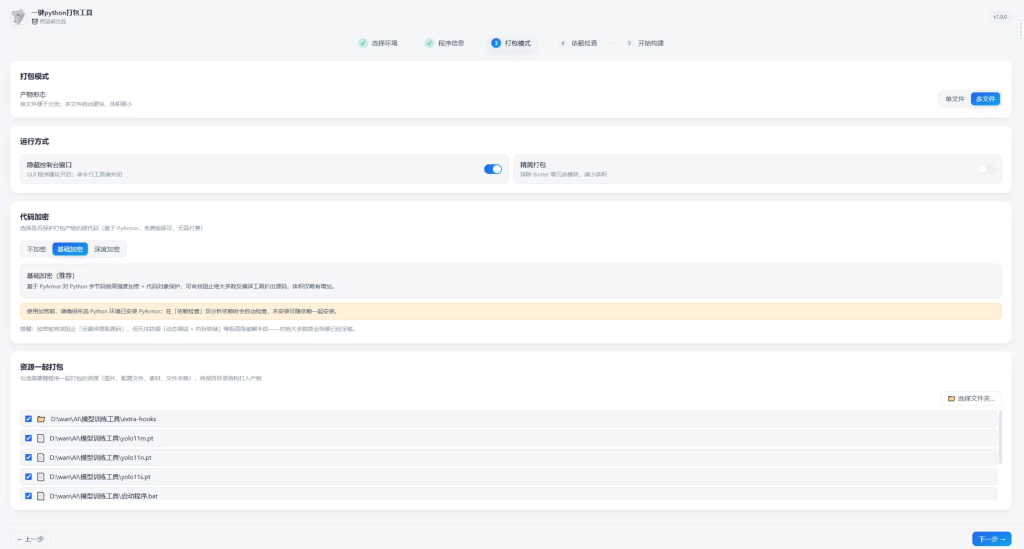Go to the 依赖检查 step
The width and height of the screenshot is (1024, 549).
579,43
